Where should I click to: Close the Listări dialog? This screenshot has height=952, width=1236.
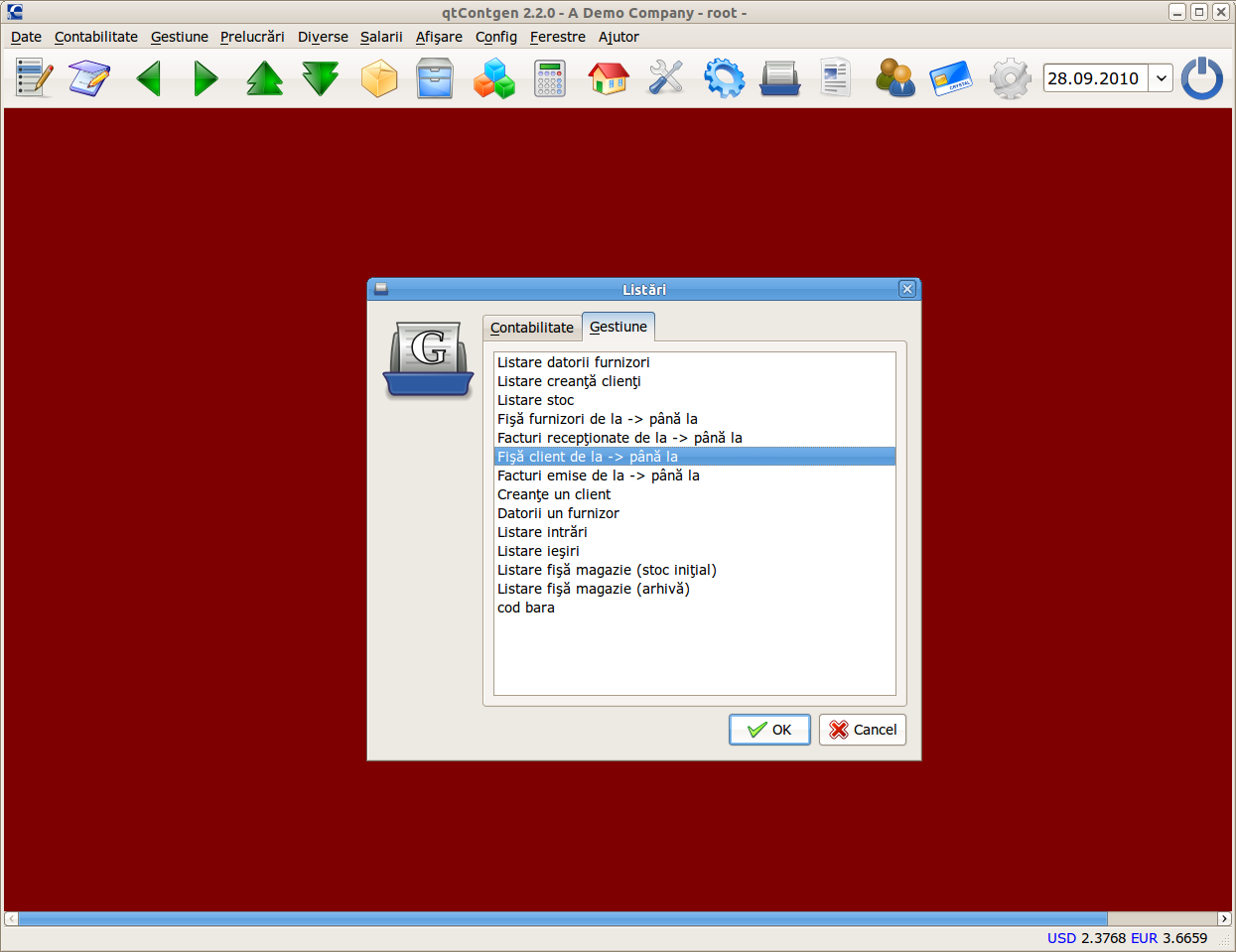907,289
